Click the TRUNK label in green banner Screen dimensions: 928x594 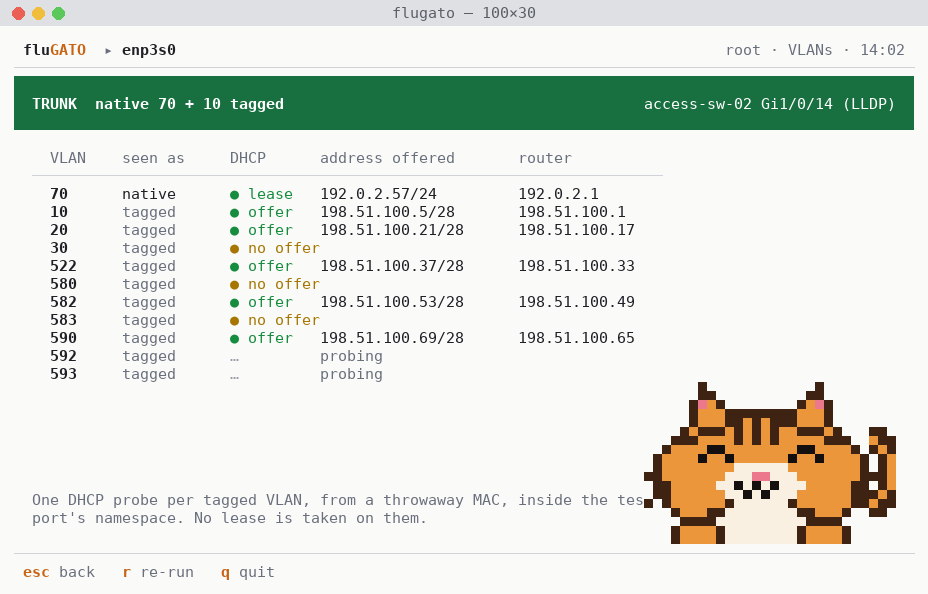pos(54,104)
